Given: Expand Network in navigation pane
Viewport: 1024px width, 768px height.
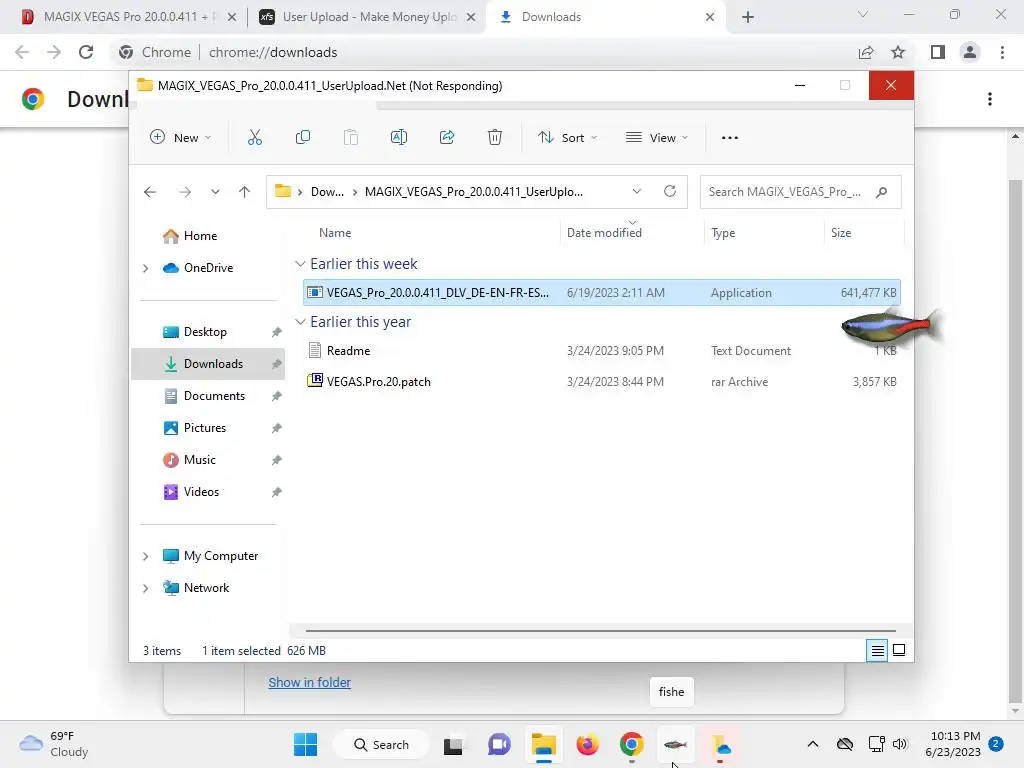Looking at the screenshot, I should point(146,588).
